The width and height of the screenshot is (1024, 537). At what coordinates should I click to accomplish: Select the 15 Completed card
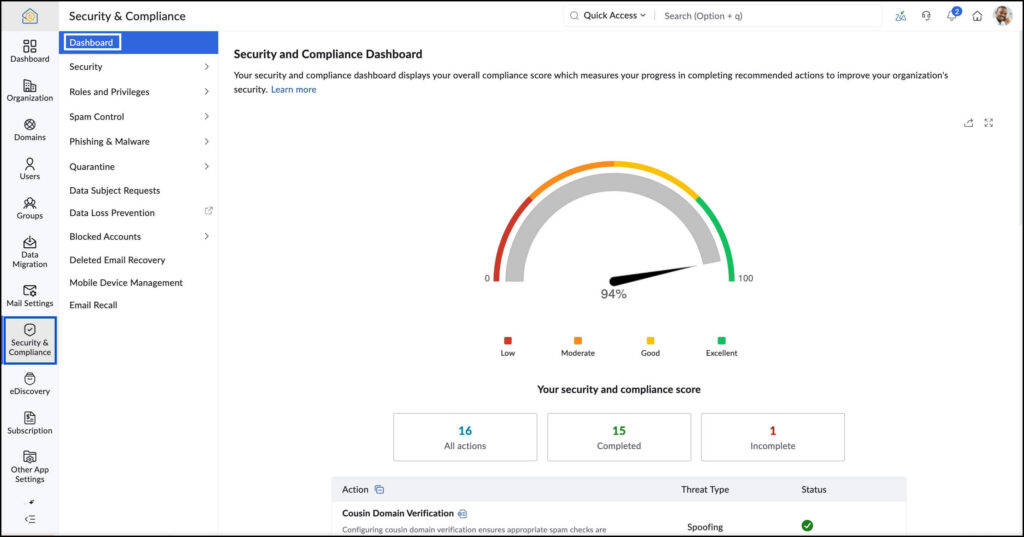click(x=619, y=437)
